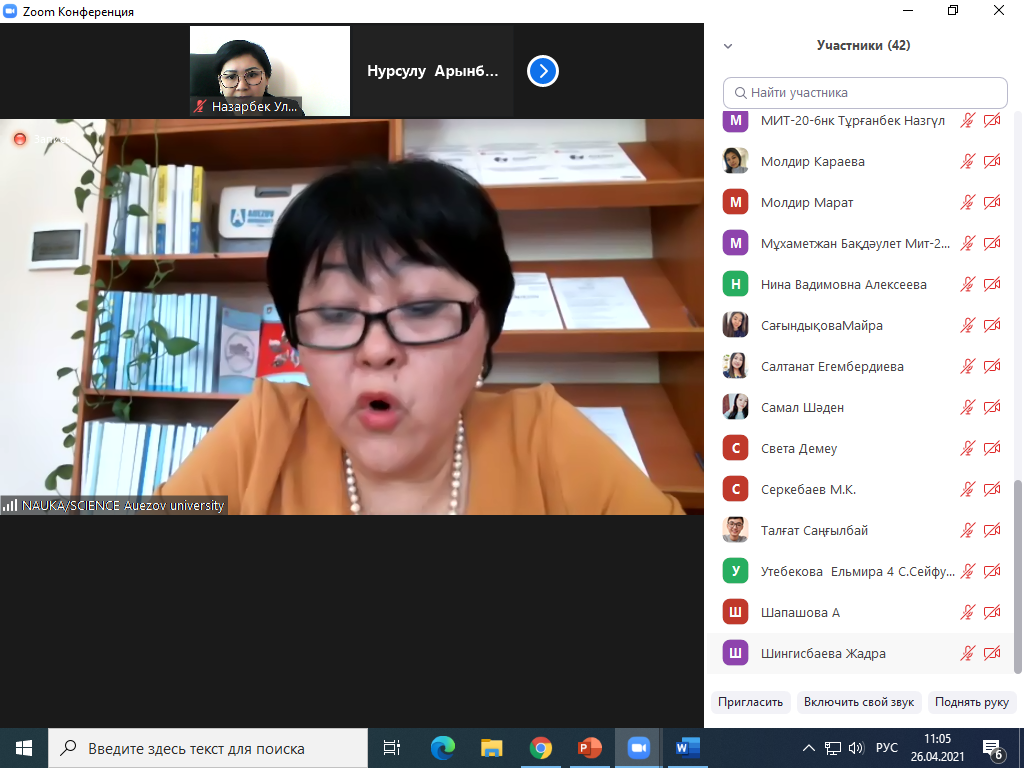Image resolution: width=1024 pixels, height=768 pixels.
Task: Click camera-off icon next to Света Демеу
Action: (x=992, y=449)
